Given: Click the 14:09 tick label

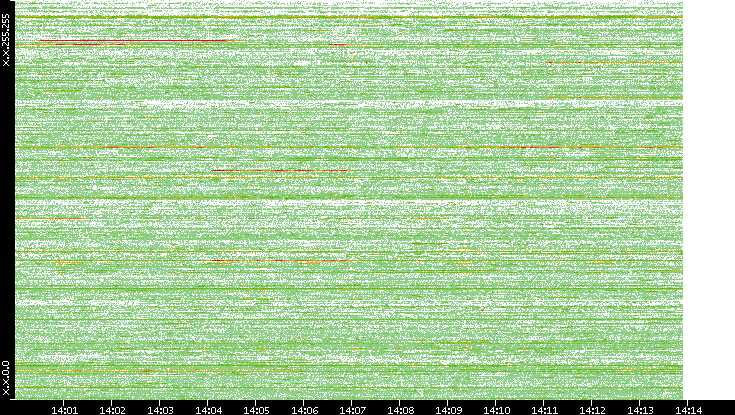Looking at the screenshot, I should [x=448, y=410].
